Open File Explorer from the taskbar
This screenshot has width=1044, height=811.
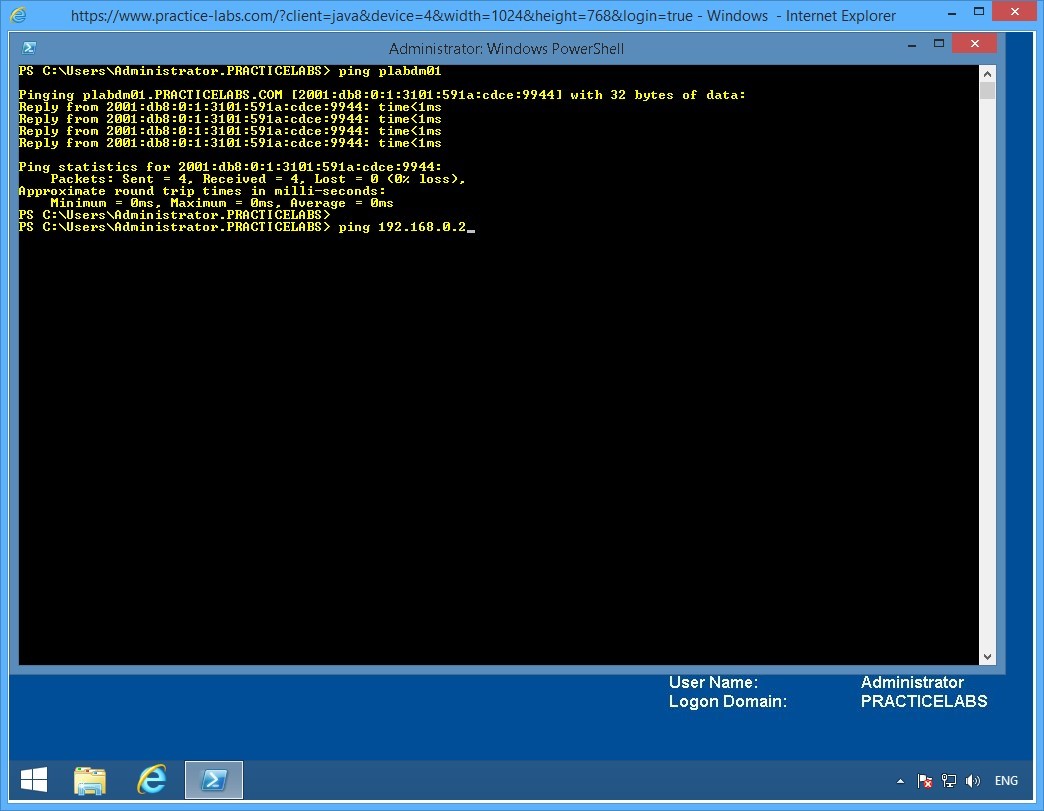[90, 779]
